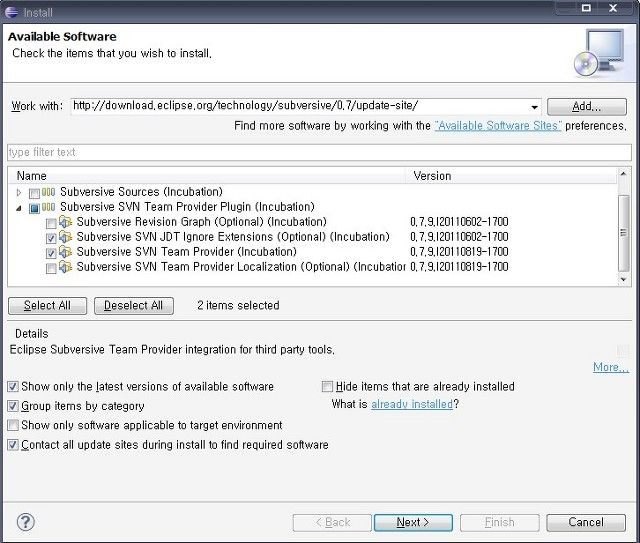Click the More... details link
640x543 pixels.
pyautogui.click(x=611, y=367)
